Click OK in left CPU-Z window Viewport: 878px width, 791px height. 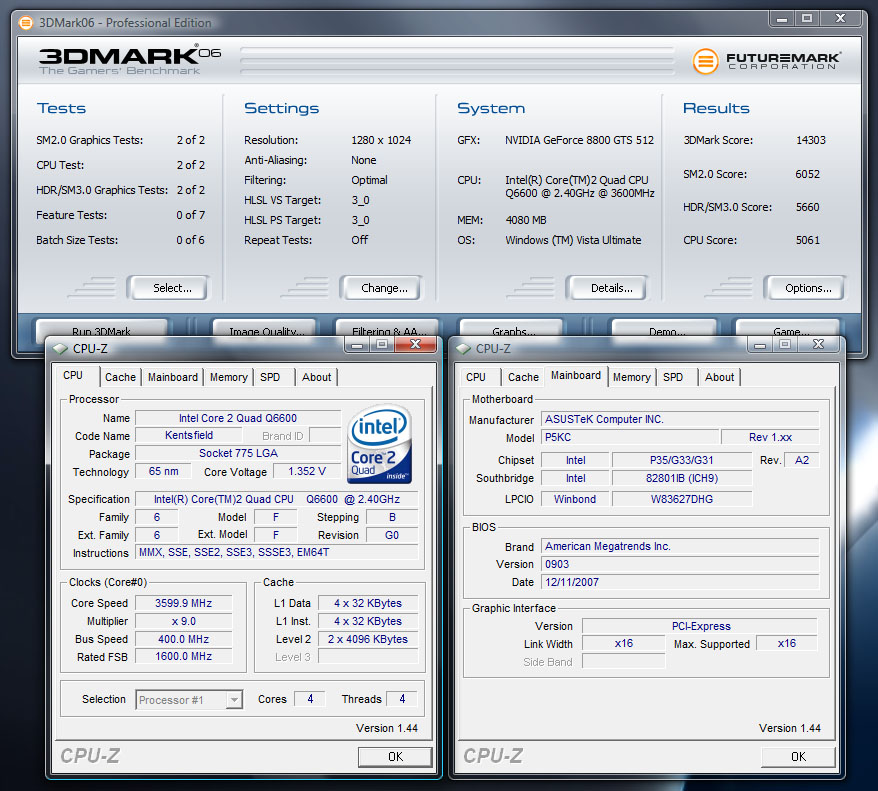tap(395, 757)
